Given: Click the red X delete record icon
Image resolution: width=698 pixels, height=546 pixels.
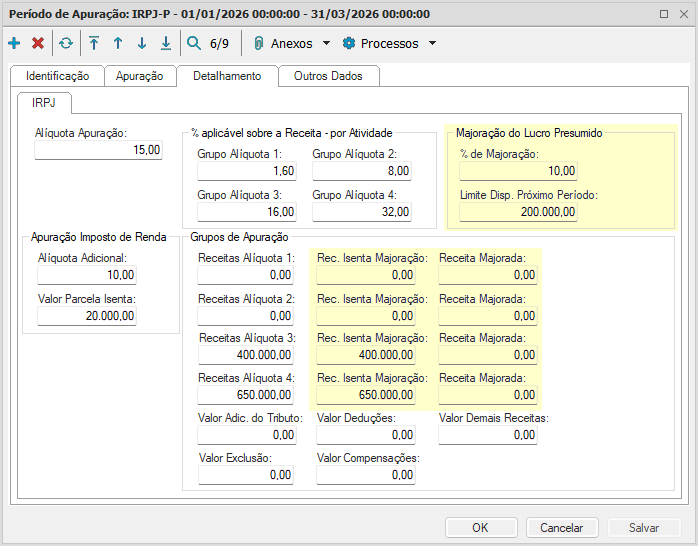Looking at the screenshot, I should click(38, 43).
